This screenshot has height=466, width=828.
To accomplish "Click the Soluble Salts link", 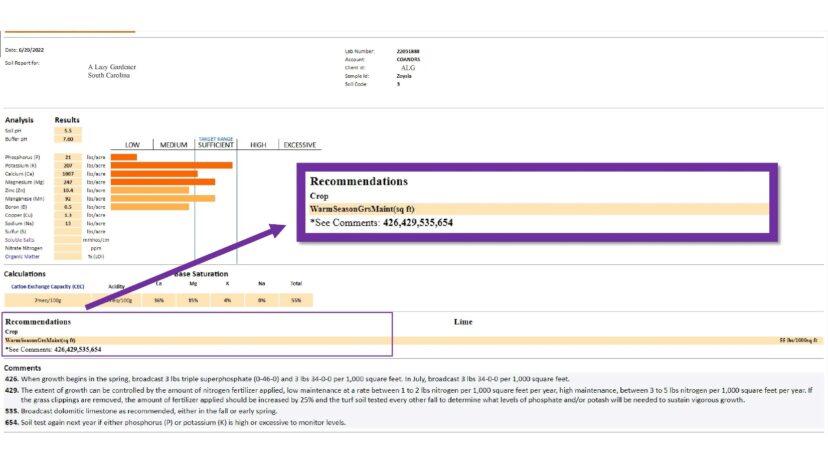I will pyautogui.click(x=20, y=240).
